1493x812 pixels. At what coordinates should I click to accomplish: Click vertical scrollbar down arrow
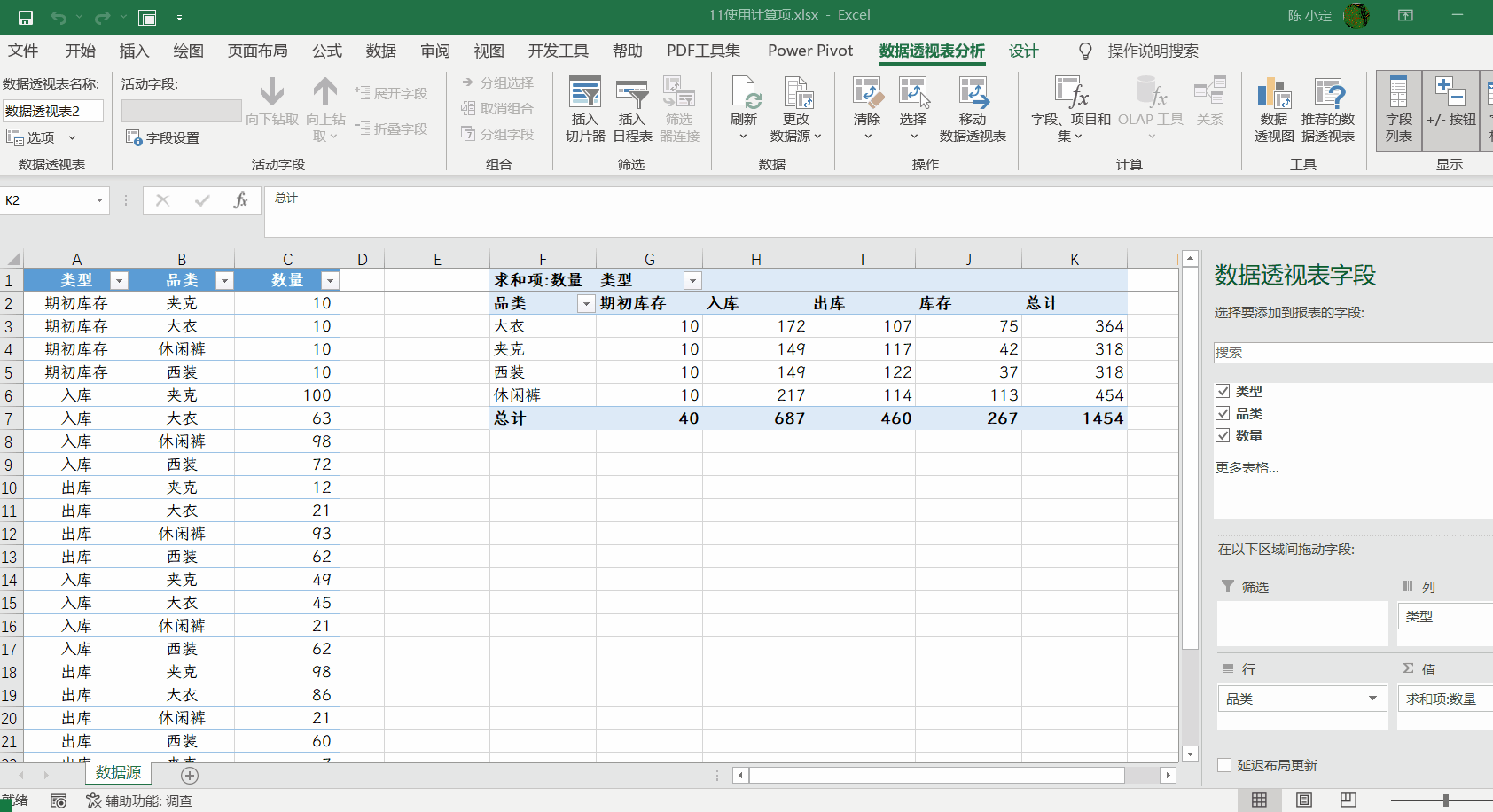1191,754
